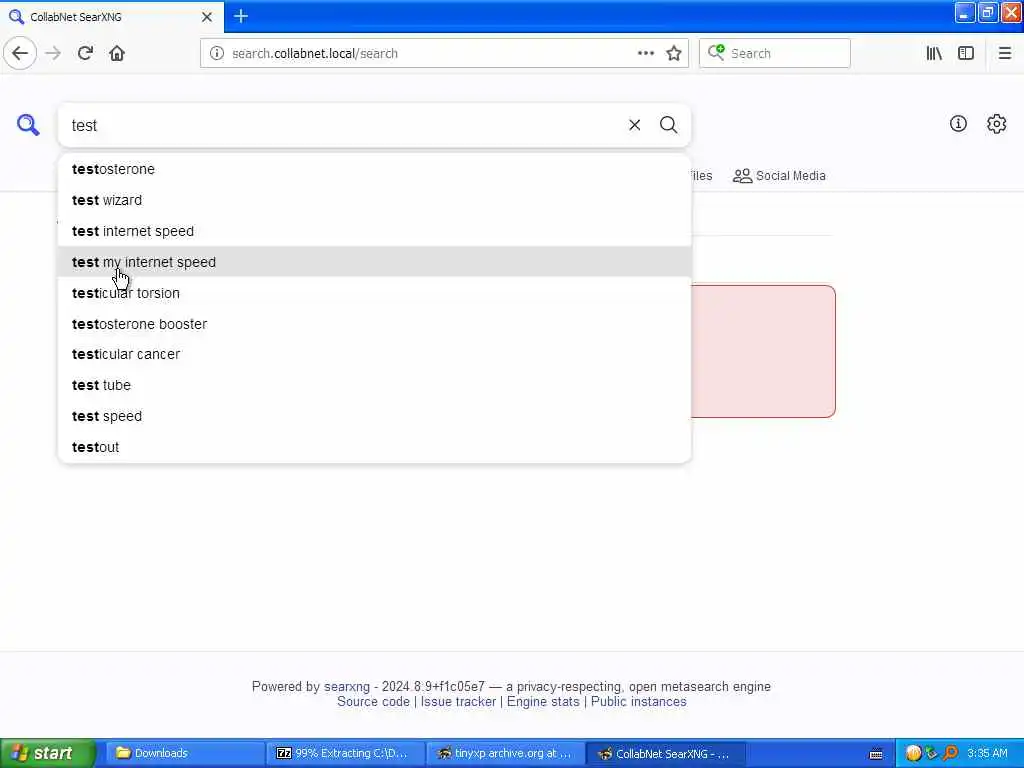Switch to CollabNet SearXNG taskbar button
Viewport: 1024px width, 768px height.
[x=666, y=753]
